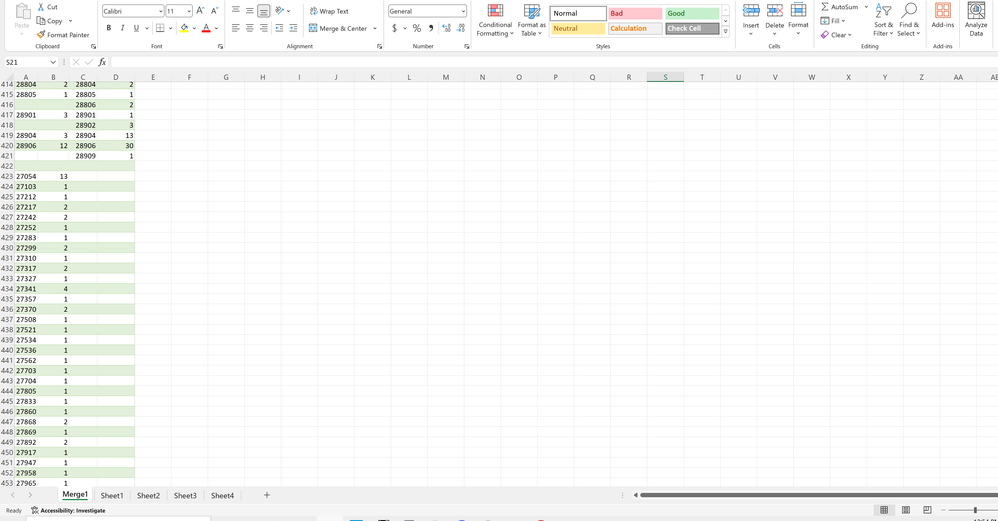Apply borders with the Borders icon
The height and width of the screenshot is (521, 998).
click(160, 28)
